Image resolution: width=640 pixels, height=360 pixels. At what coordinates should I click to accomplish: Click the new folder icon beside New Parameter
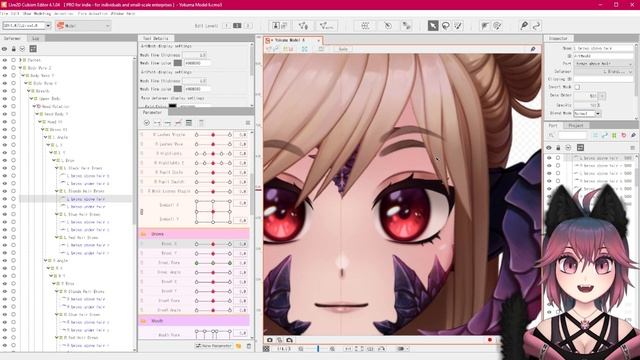[239, 346]
